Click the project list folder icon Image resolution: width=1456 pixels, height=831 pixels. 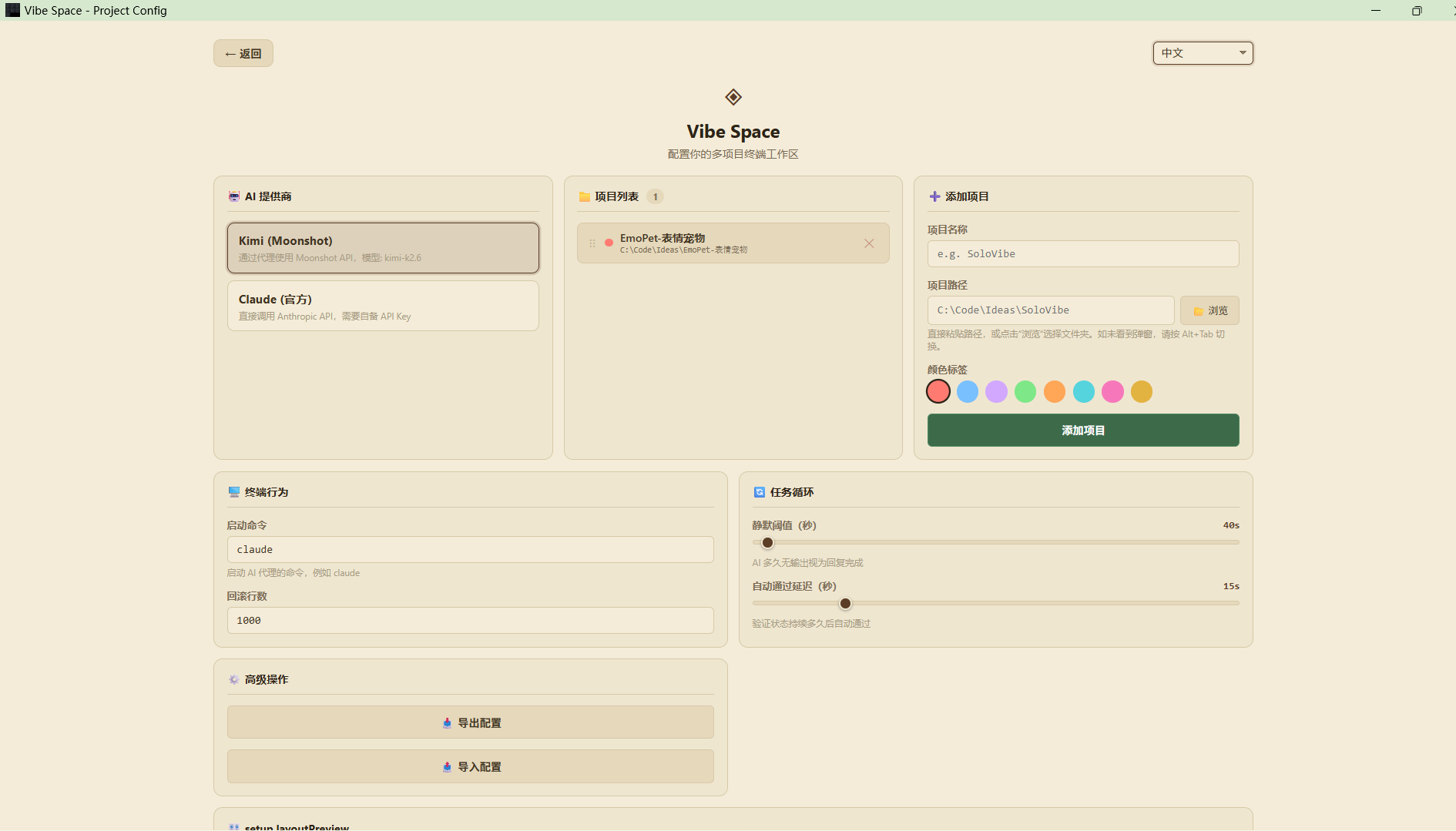[x=585, y=196]
